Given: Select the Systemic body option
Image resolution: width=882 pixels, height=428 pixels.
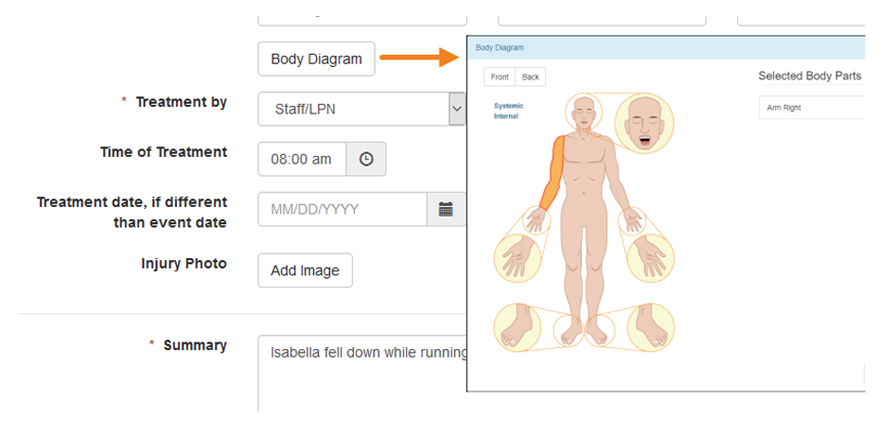Looking at the screenshot, I should (x=508, y=106).
